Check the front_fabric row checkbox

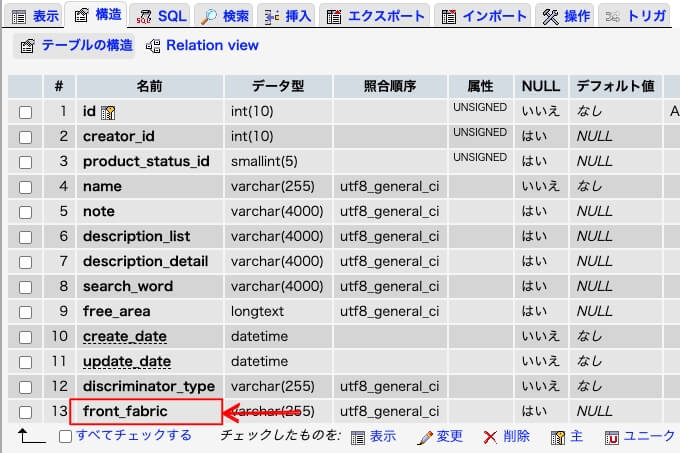pyautogui.click(x=26, y=412)
